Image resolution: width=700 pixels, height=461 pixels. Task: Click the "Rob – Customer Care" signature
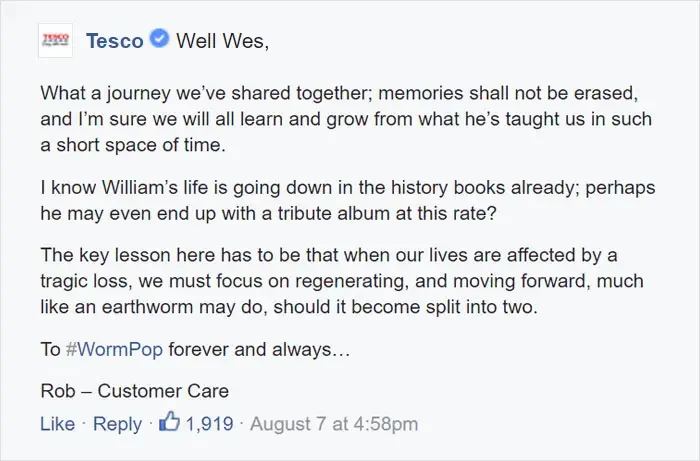pyautogui.click(x=134, y=391)
